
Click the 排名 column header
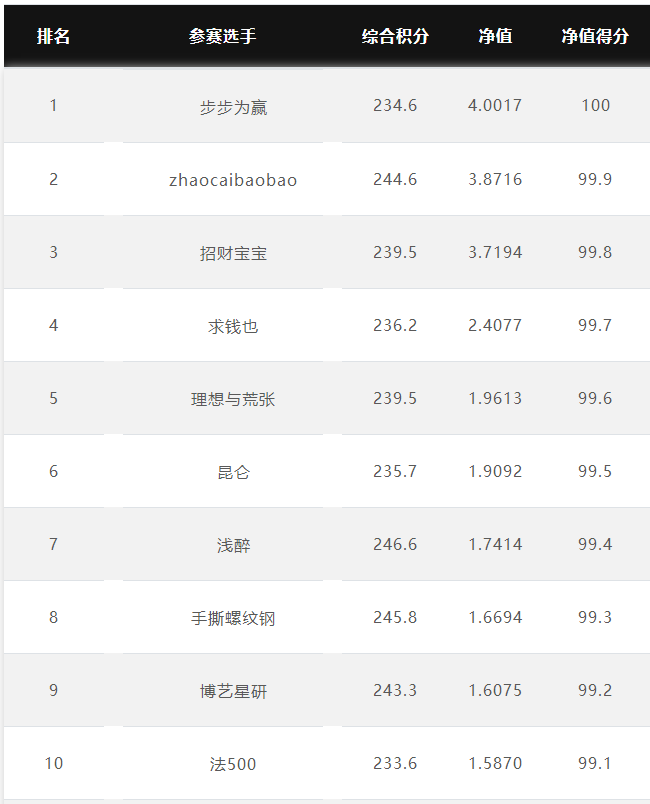[x=53, y=36]
